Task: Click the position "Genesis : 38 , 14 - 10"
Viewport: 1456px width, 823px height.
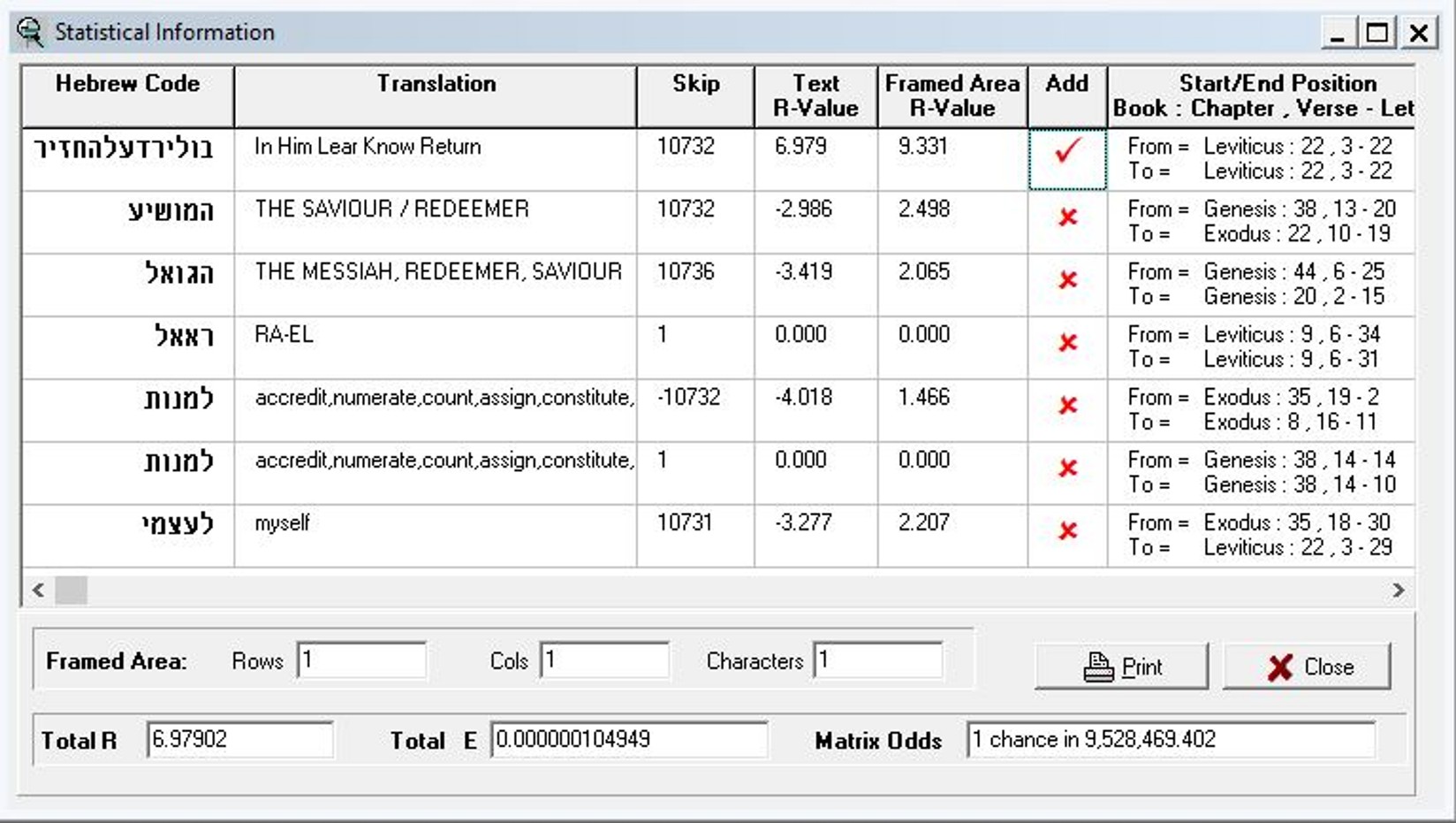Action: [1300, 485]
